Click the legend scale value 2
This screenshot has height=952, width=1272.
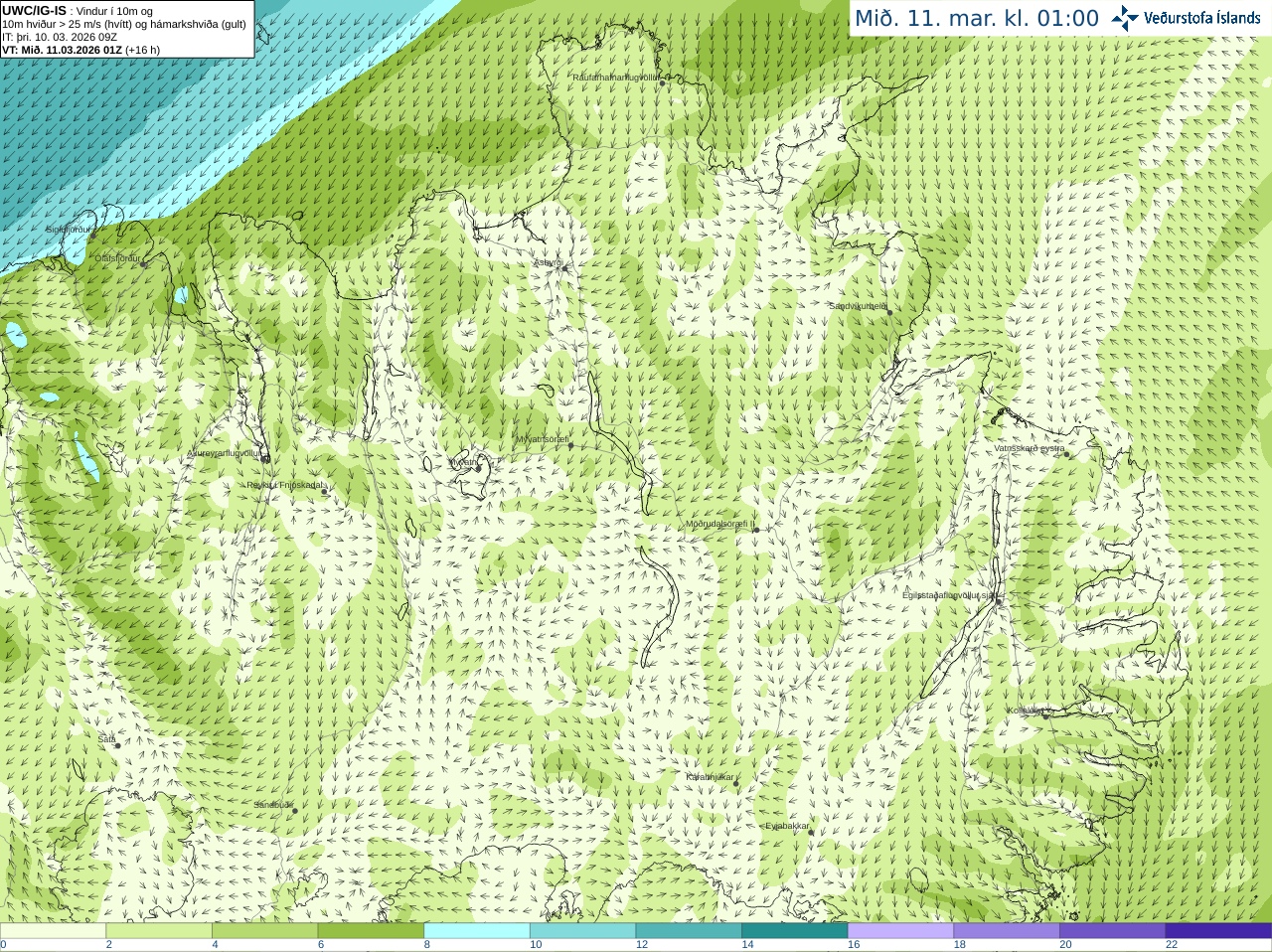[x=109, y=945]
